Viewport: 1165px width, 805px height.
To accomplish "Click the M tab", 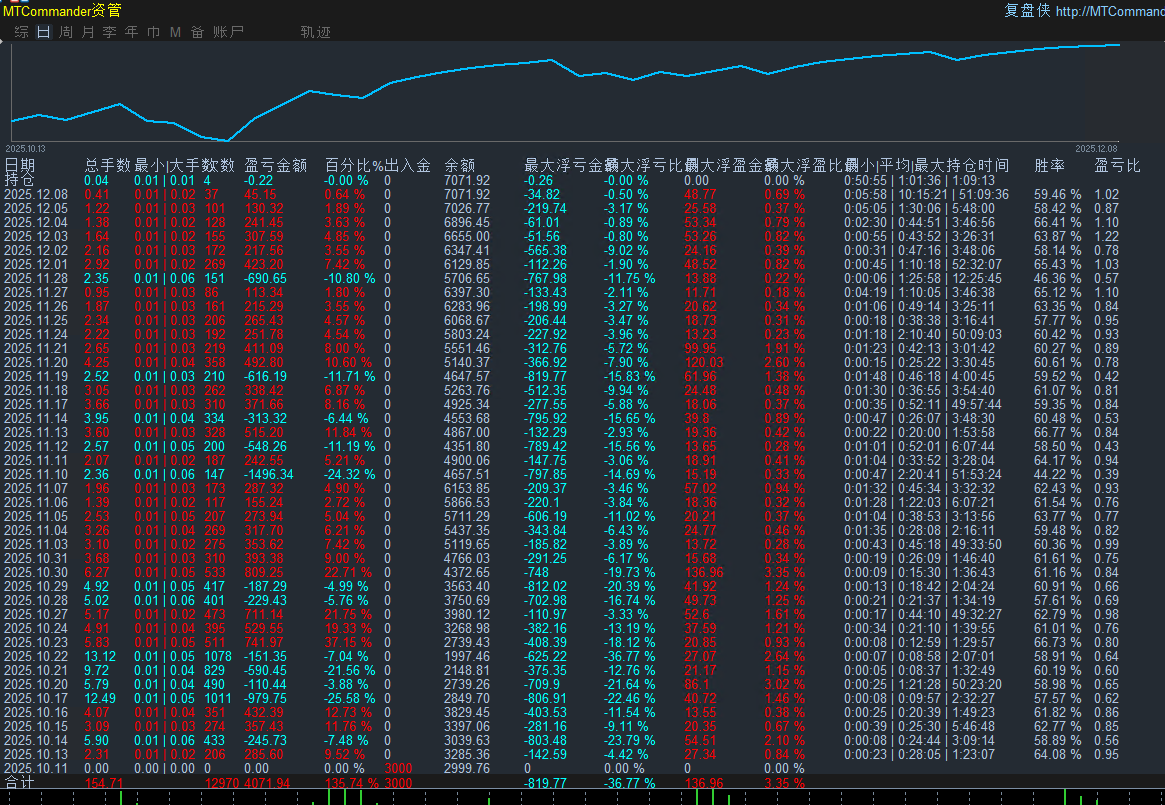I will pyautogui.click(x=175, y=32).
